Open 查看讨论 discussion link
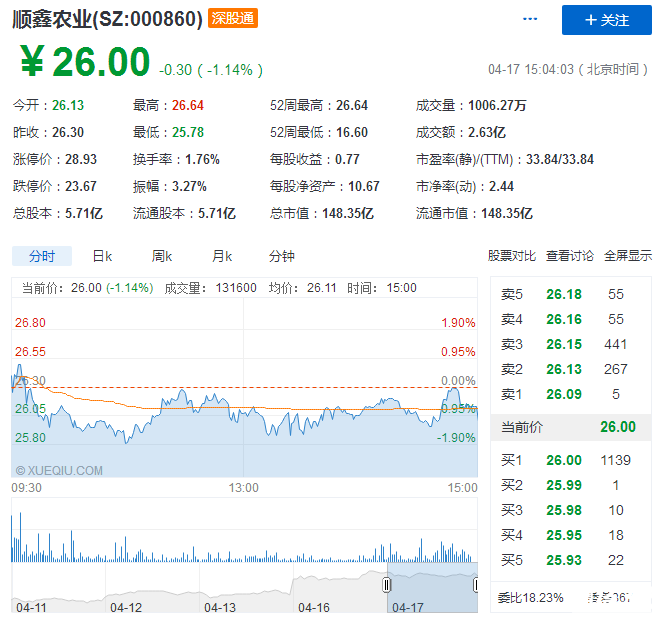667x628 pixels. (570, 256)
